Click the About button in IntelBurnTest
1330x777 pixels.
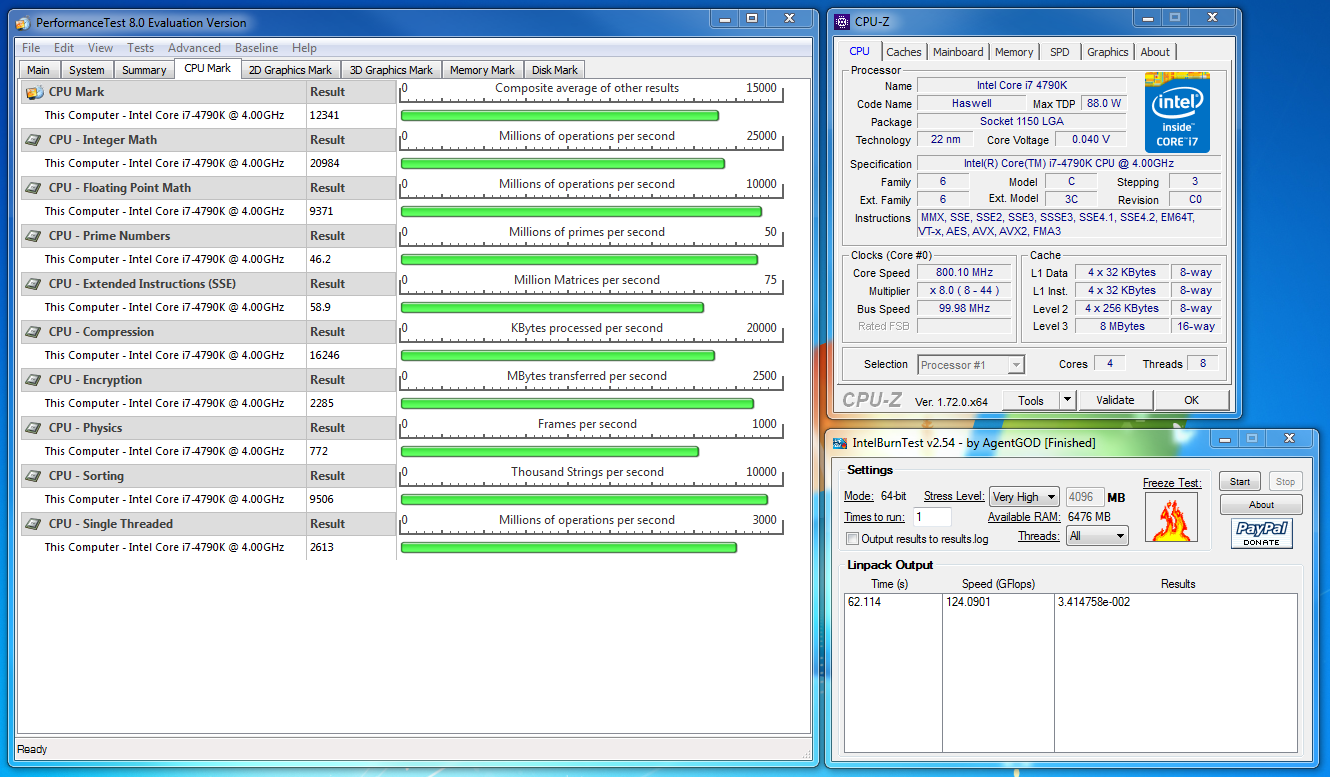(1261, 504)
